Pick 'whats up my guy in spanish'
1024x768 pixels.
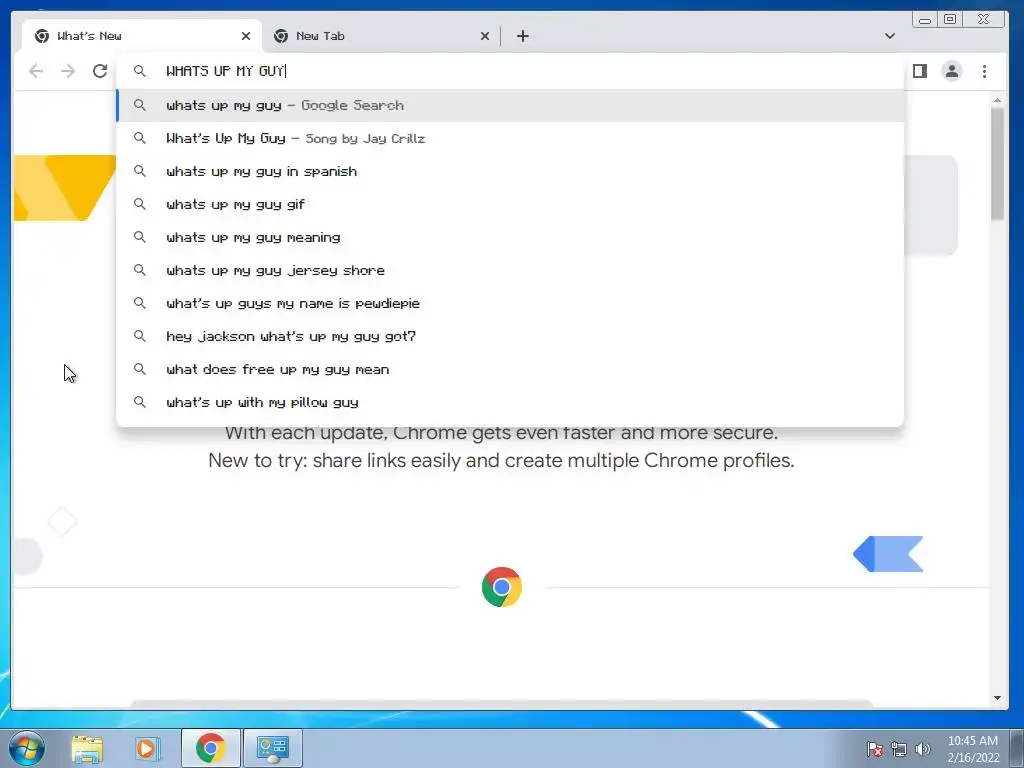click(510, 171)
